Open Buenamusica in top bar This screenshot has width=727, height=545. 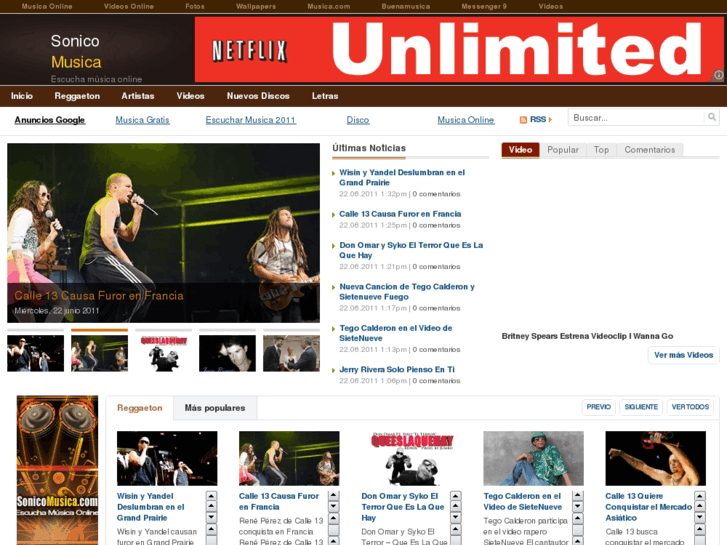pyautogui.click(x=406, y=6)
